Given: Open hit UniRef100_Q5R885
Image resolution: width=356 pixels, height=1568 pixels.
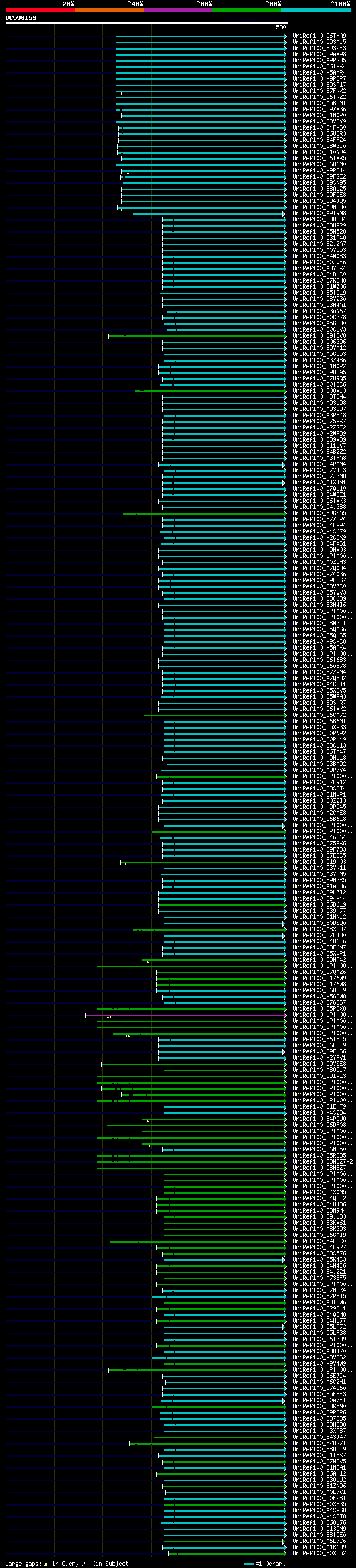Looking at the screenshot, I should coord(319,1156).
